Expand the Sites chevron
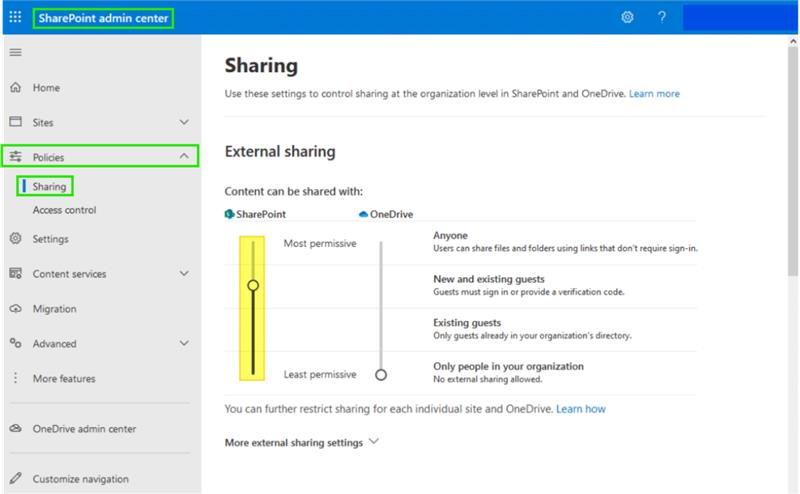800x494 pixels. pyautogui.click(x=184, y=122)
